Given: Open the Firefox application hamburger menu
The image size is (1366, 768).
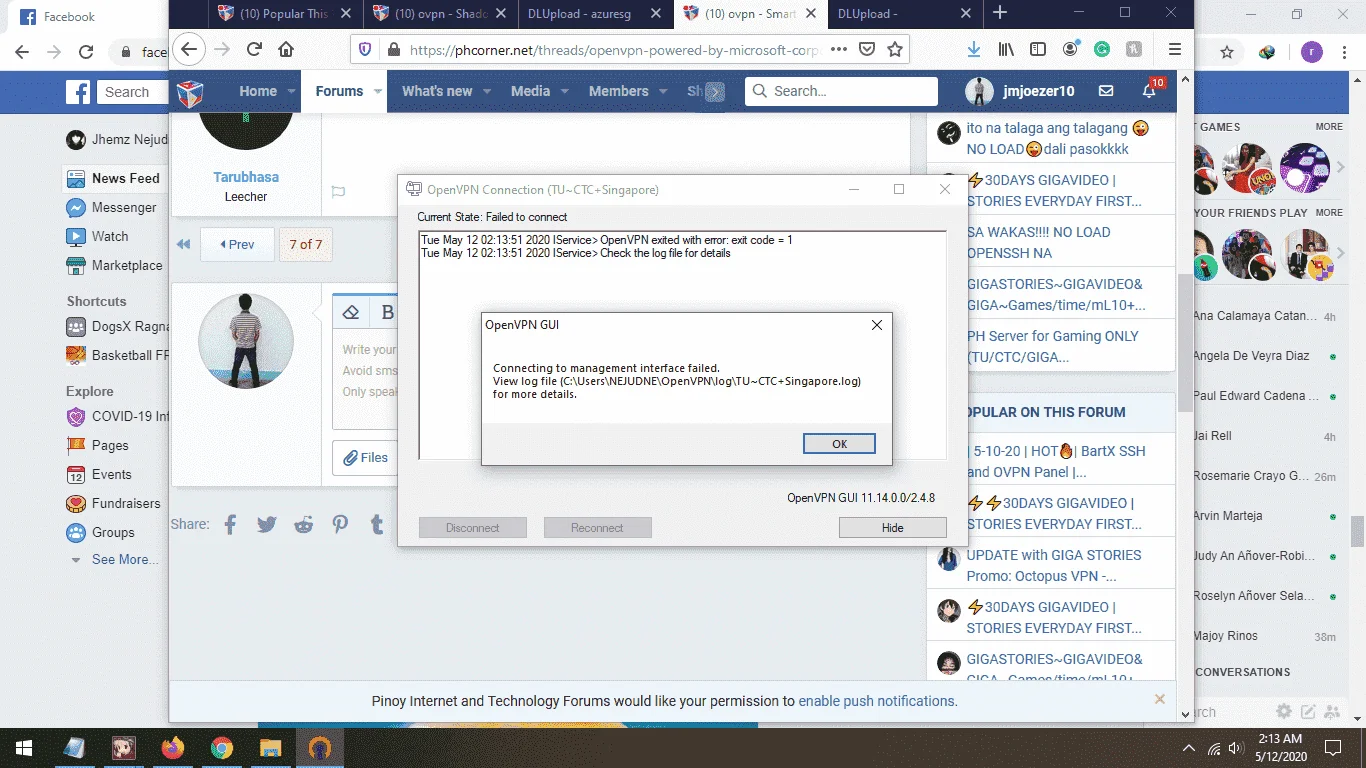Looking at the screenshot, I should click(x=1175, y=49).
